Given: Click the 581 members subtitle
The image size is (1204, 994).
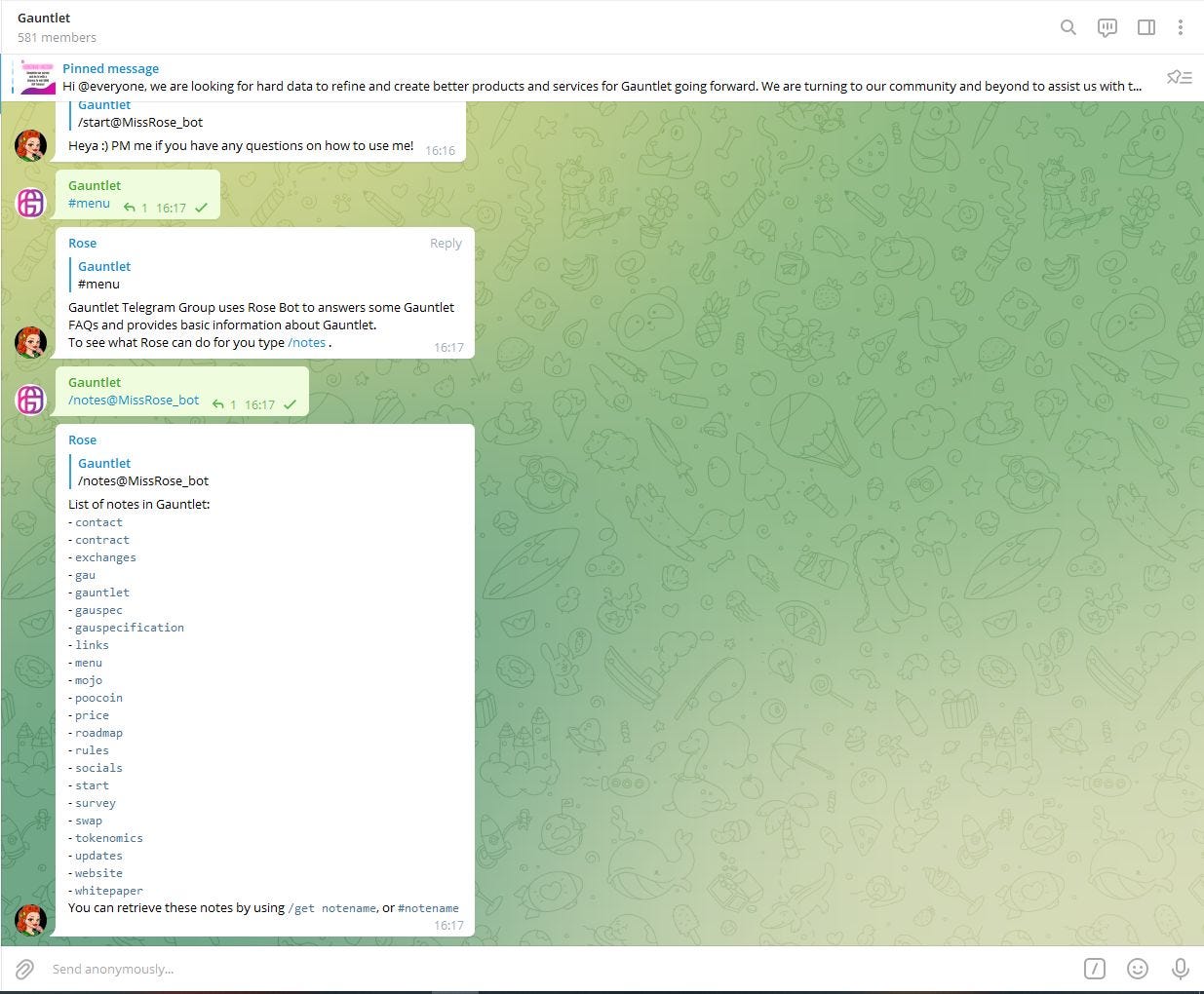Looking at the screenshot, I should coord(57,37).
